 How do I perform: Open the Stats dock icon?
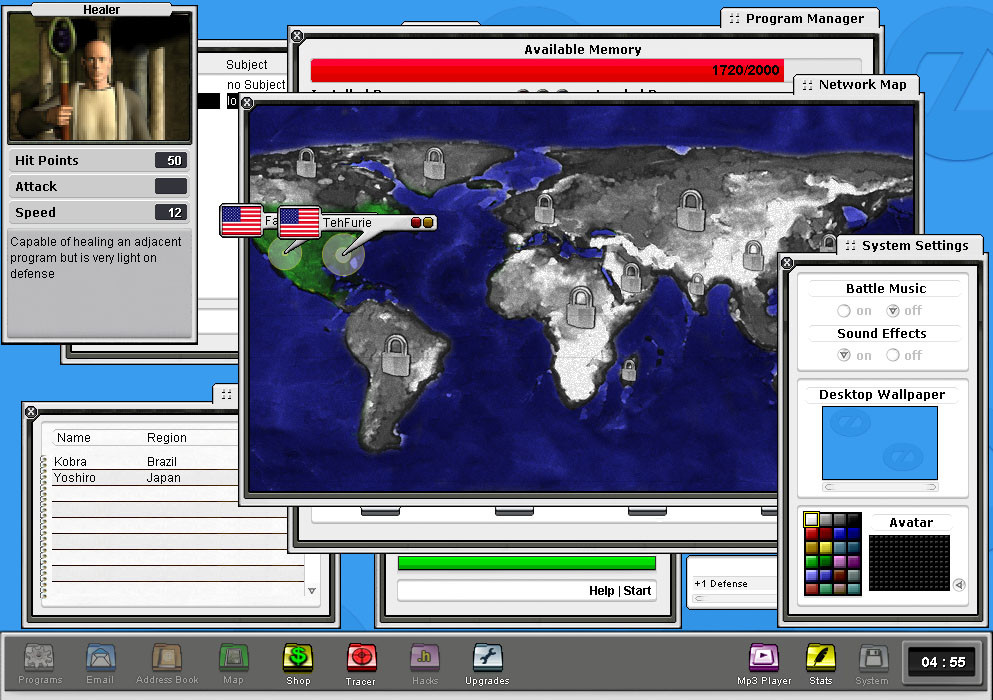(x=821, y=663)
